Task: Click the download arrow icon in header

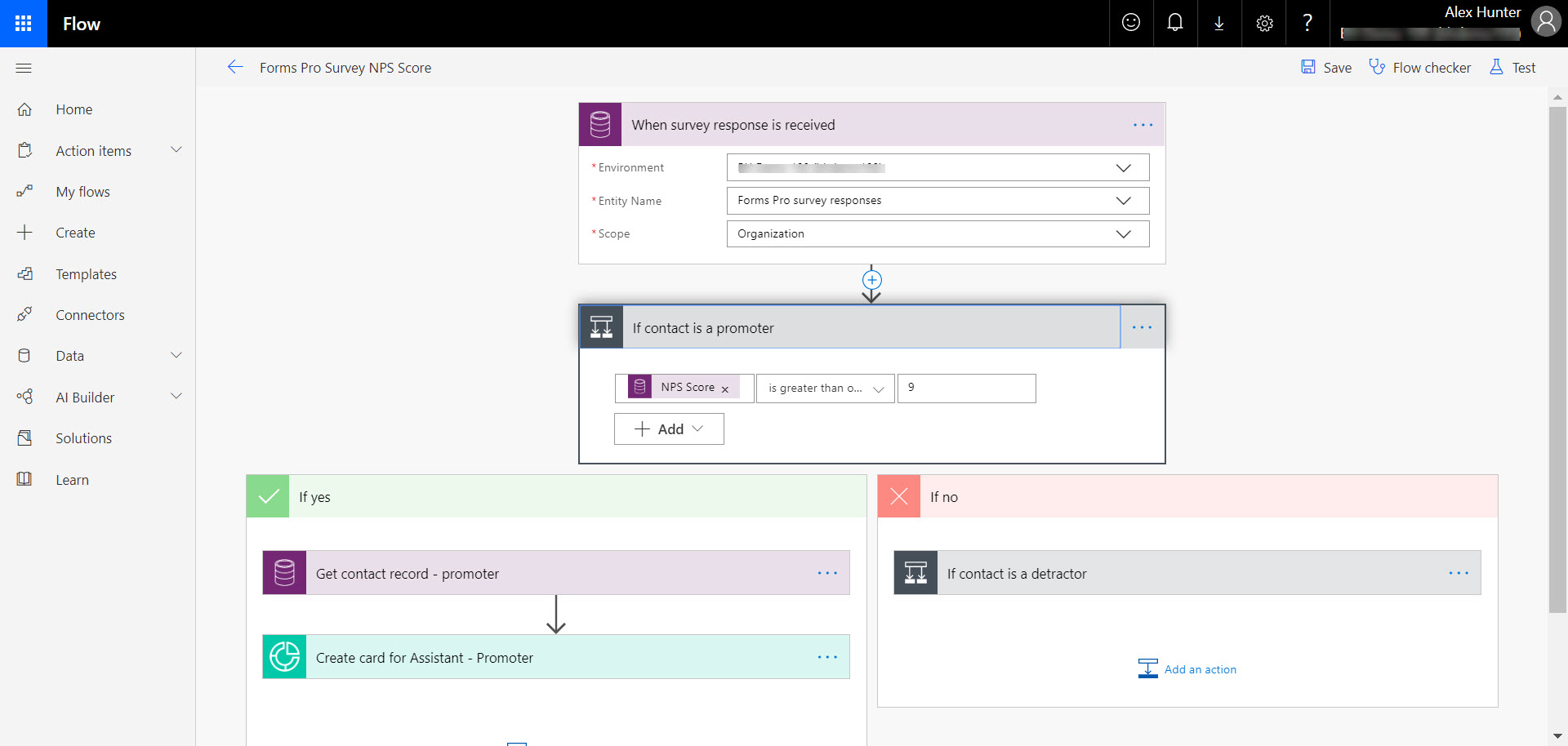Action: click(x=1219, y=23)
